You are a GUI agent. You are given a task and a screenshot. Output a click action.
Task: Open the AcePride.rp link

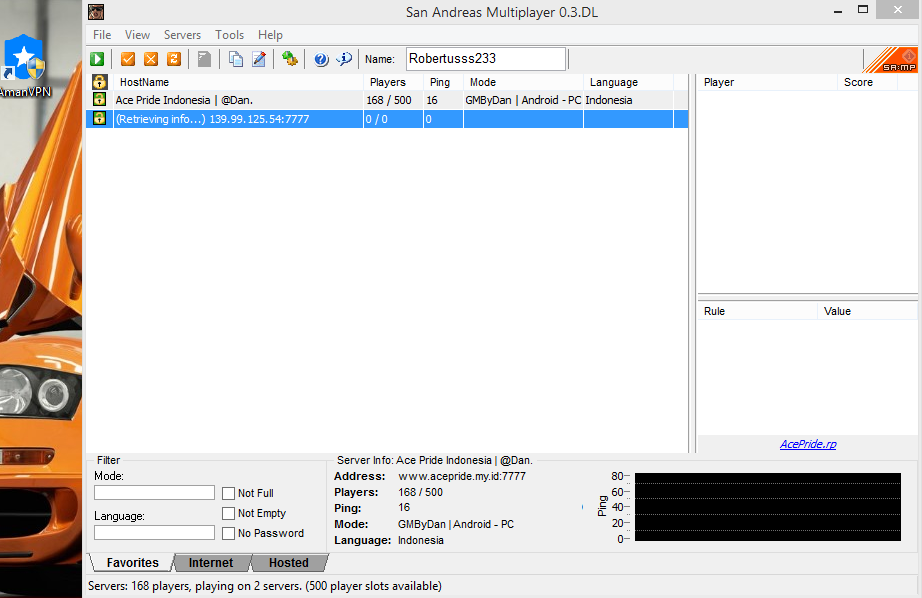pos(808,444)
